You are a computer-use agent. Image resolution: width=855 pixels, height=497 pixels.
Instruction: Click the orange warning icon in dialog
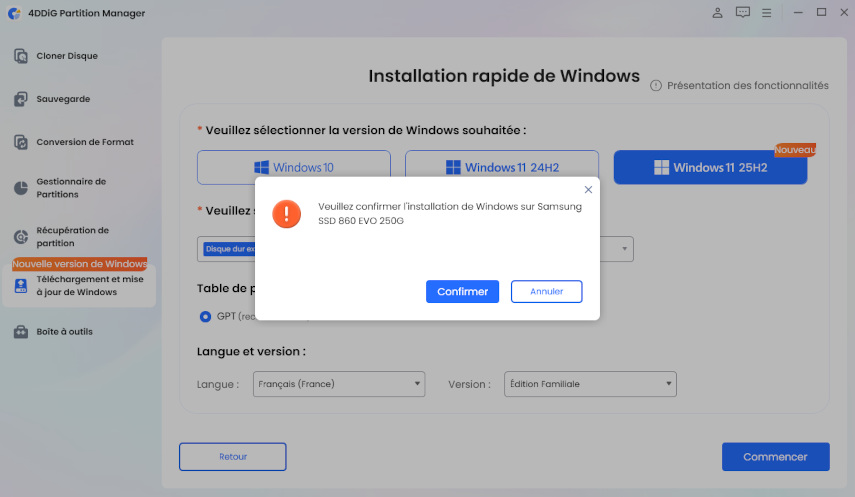(287, 213)
